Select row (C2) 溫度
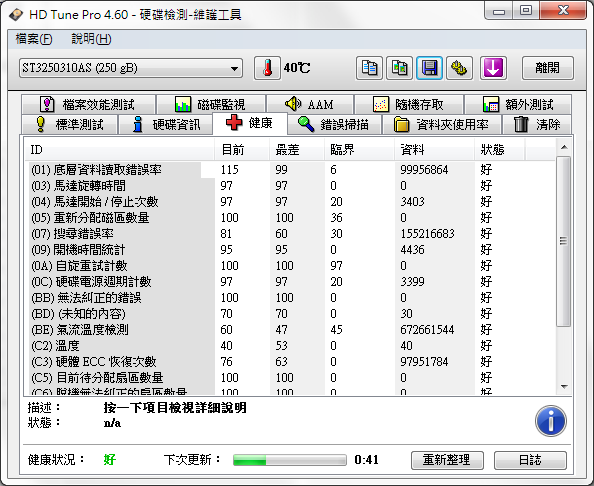Viewport: 594px width, 486px height. pyautogui.click(x=290, y=345)
